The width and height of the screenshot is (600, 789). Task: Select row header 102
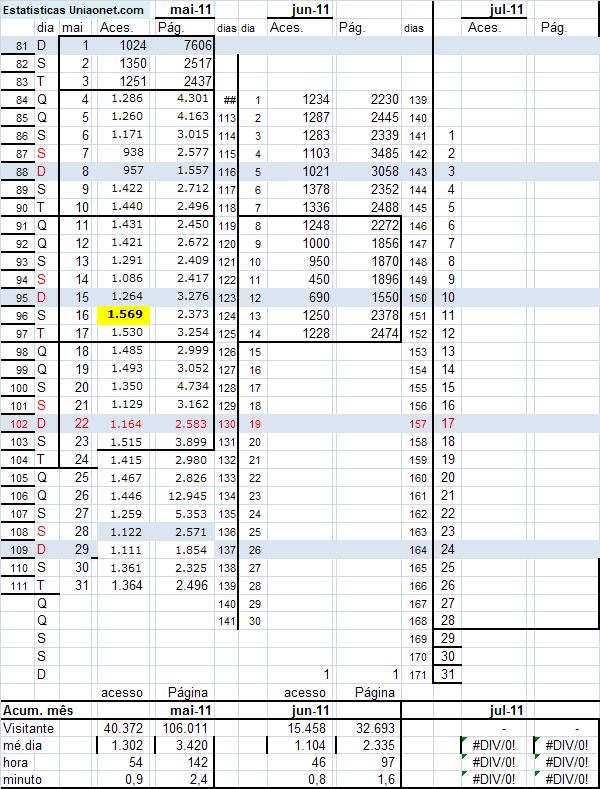(x=17, y=423)
